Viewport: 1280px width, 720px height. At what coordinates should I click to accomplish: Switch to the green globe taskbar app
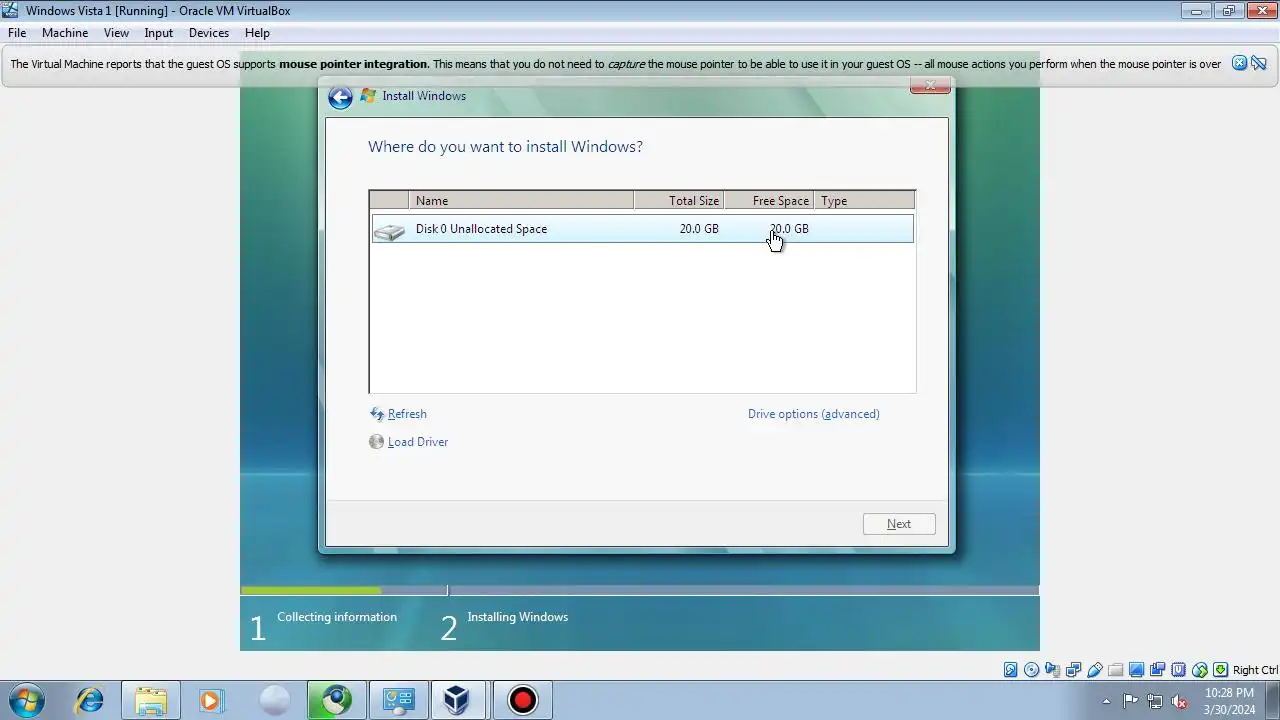coord(335,700)
